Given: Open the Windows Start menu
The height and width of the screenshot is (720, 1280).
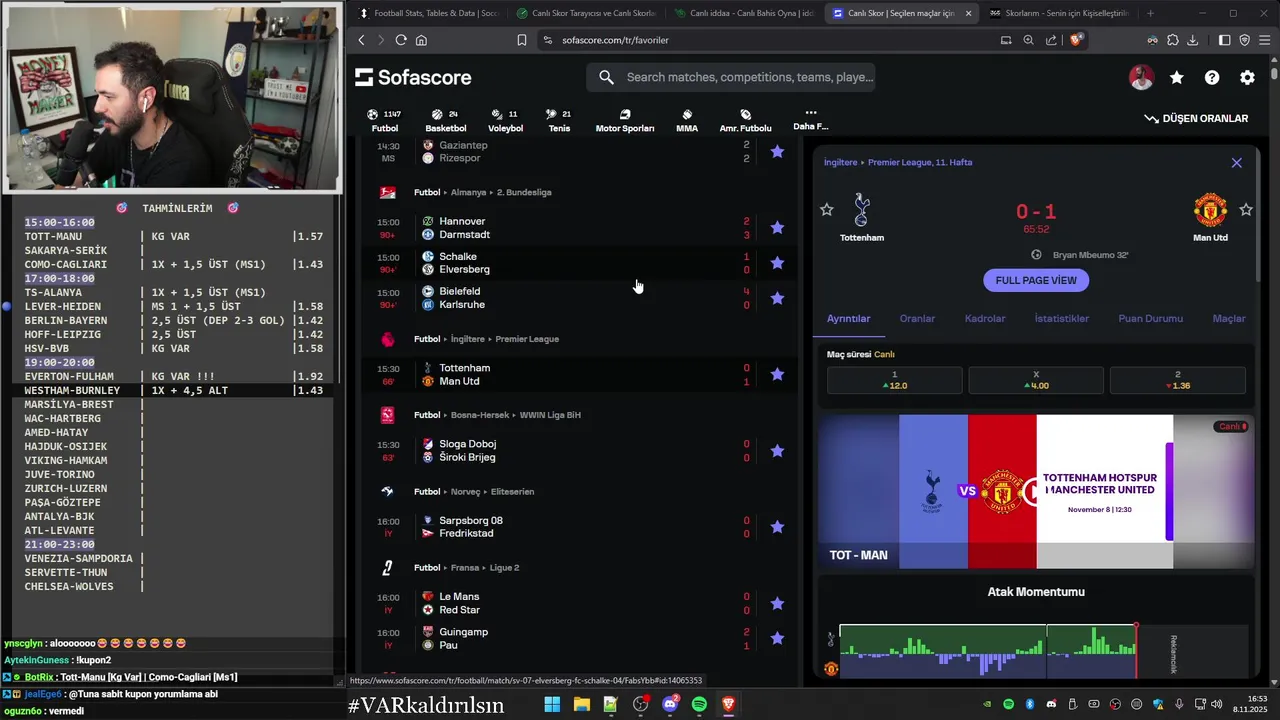Looking at the screenshot, I should pyautogui.click(x=552, y=705).
